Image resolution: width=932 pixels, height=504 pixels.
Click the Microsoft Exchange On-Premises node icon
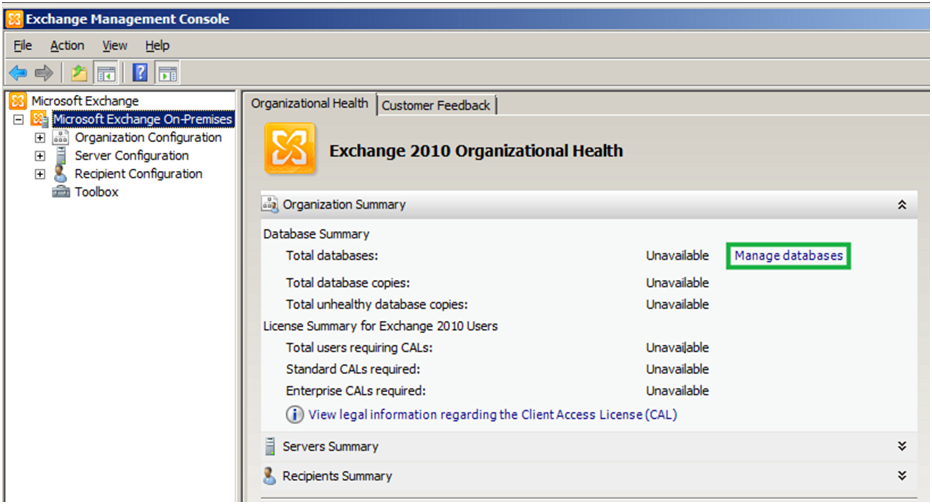point(40,119)
